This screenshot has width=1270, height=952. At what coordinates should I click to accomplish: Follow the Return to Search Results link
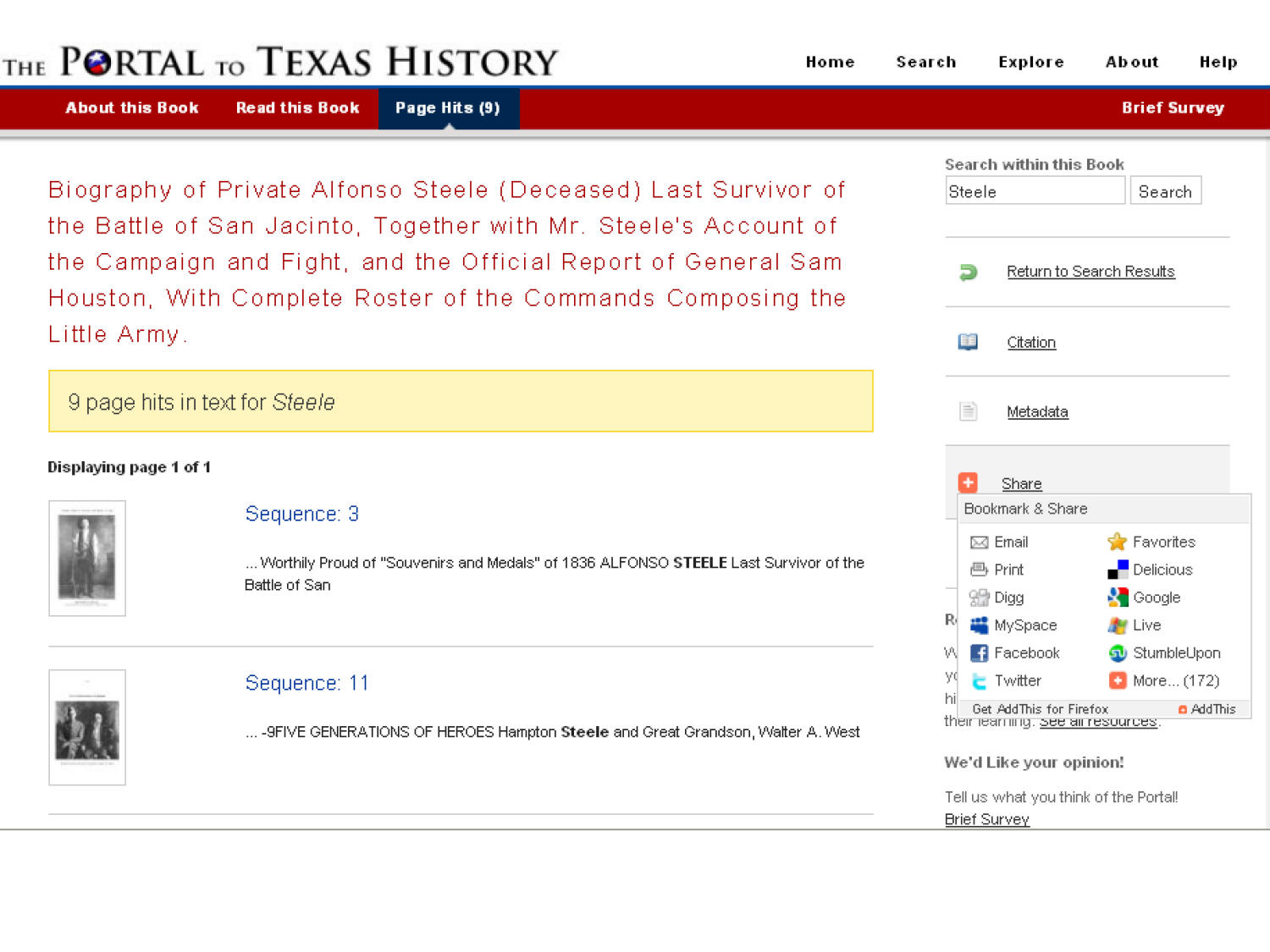click(x=1091, y=271)
